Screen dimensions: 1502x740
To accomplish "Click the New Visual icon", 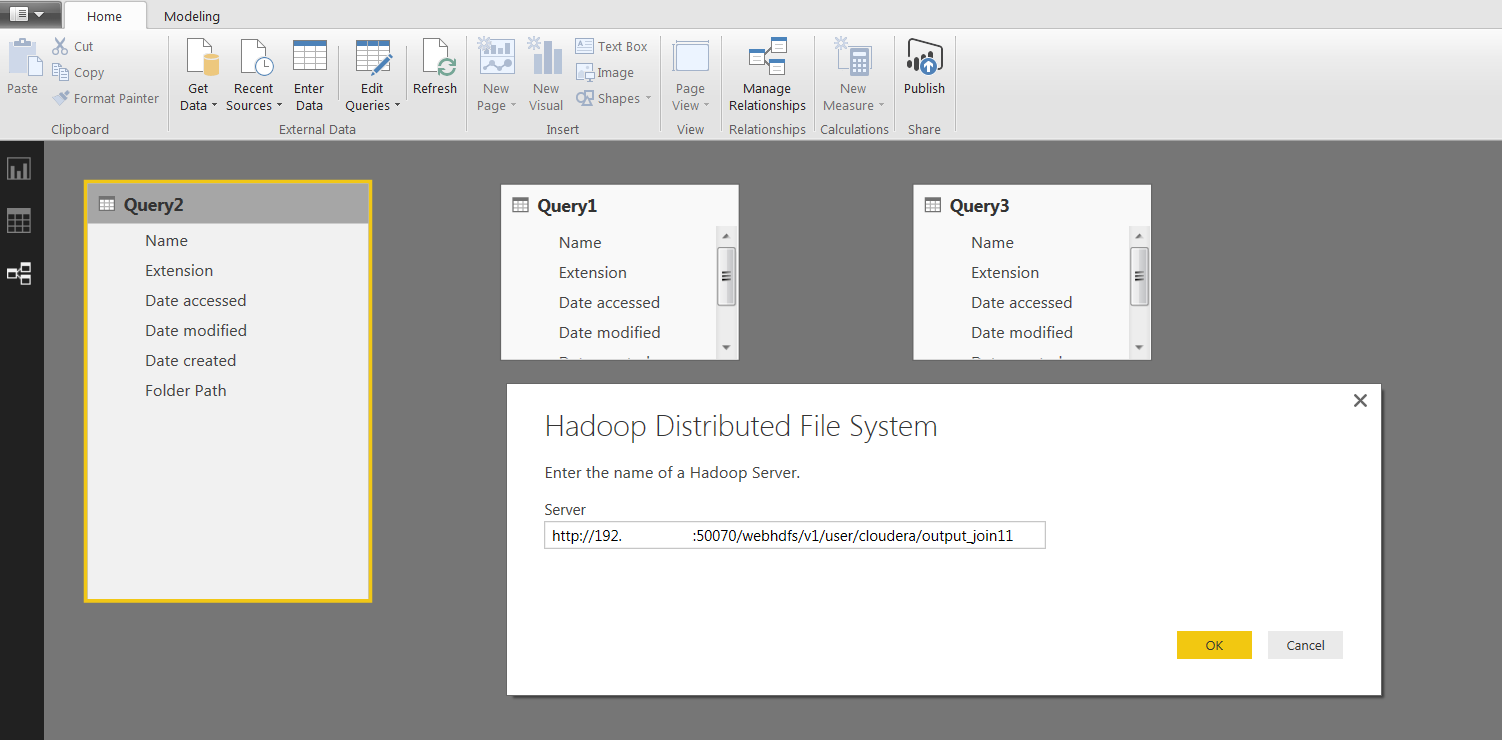I will click(545, 70).
